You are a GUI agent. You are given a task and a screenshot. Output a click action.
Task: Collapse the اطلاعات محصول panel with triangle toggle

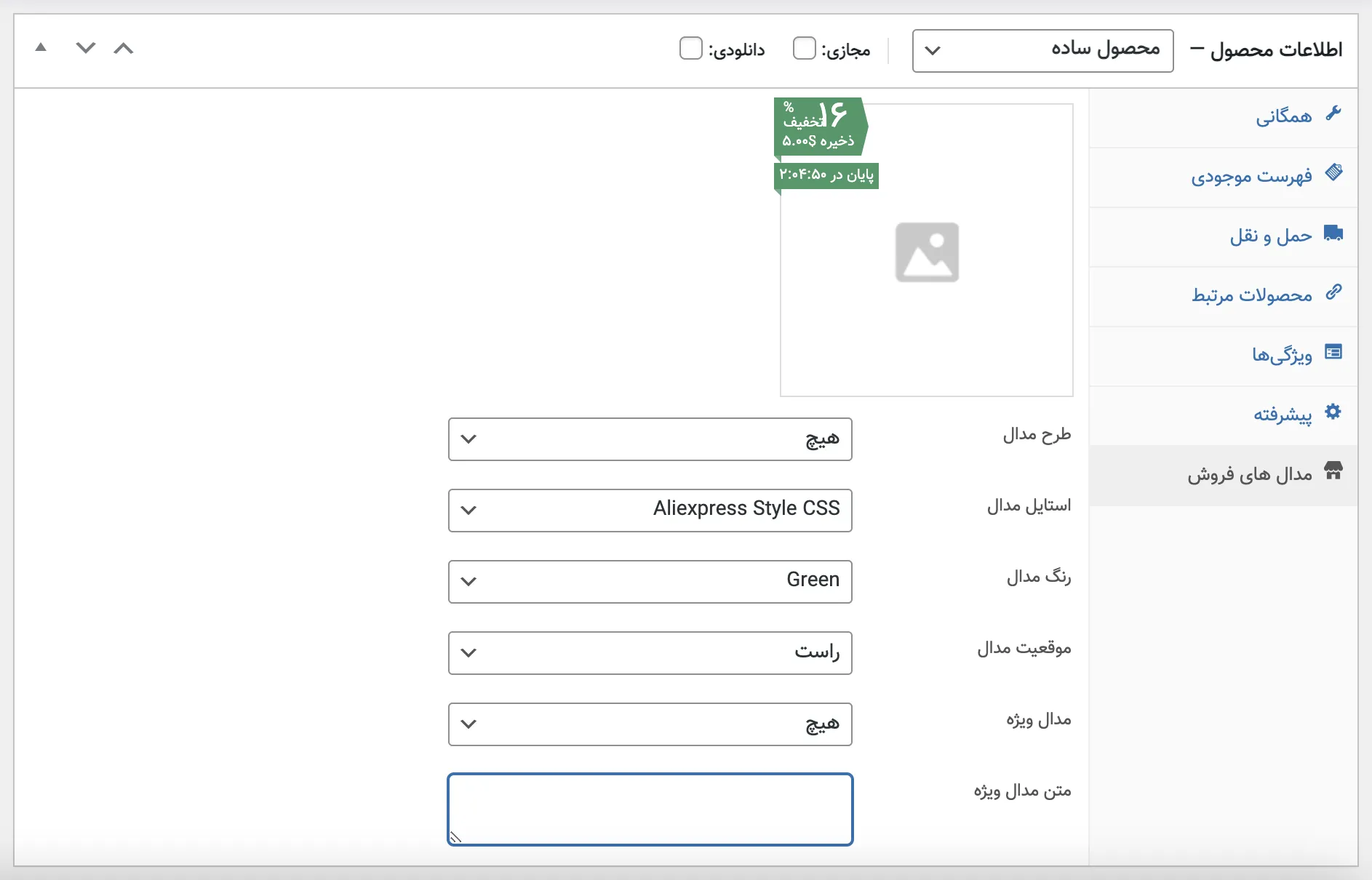pyautogui.click(x=41, y=48)
